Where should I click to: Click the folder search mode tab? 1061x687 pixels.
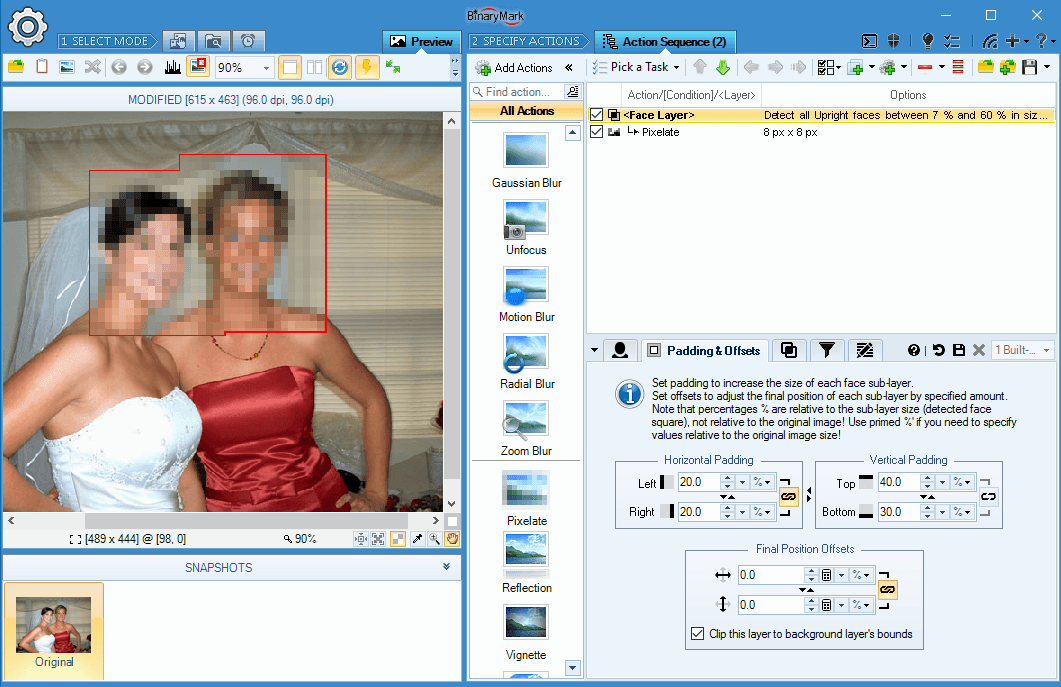click(213, 41)
